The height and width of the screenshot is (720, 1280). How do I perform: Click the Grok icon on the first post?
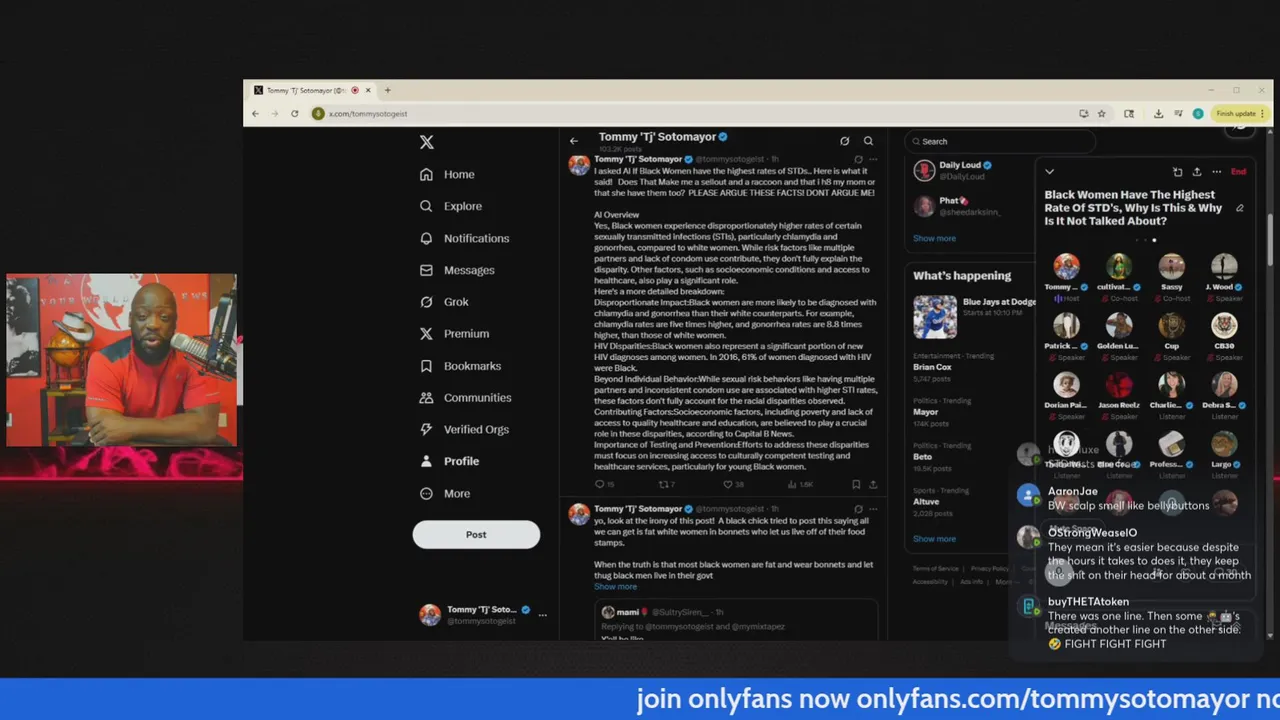tap(858, 159)
